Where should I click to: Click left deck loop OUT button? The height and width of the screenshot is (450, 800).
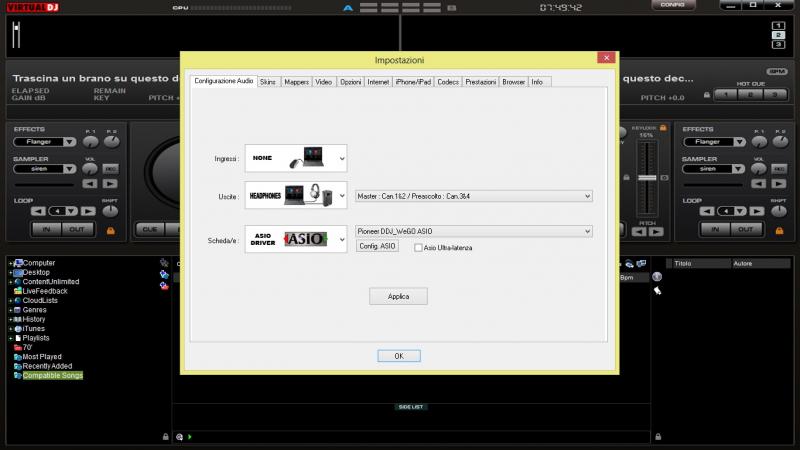tap(77, 230)
